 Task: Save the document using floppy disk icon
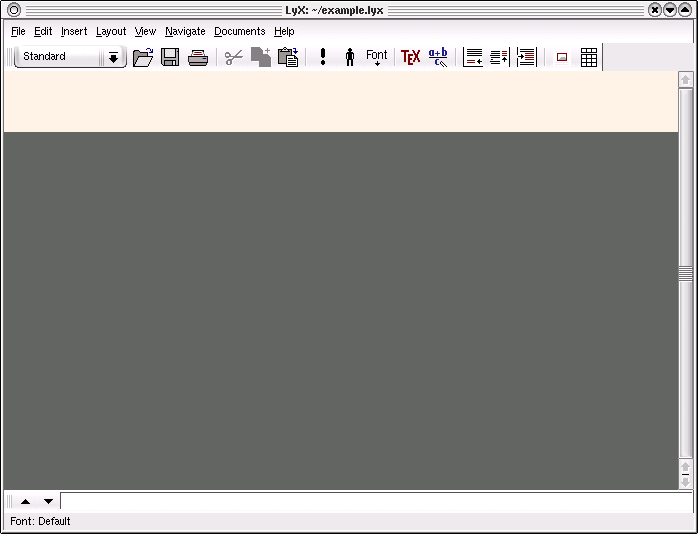170,57
